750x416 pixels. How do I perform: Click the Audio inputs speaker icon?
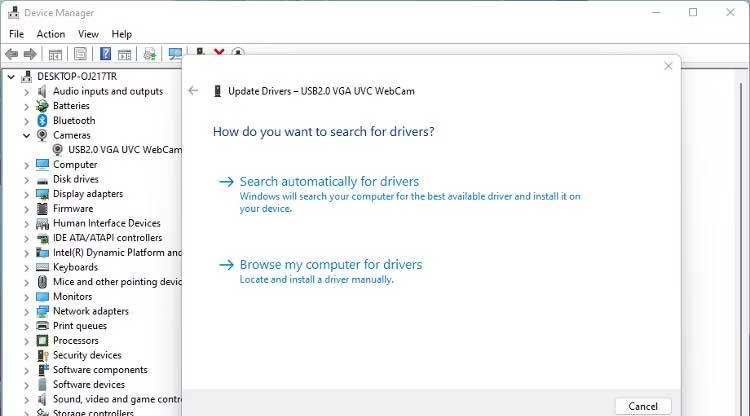42,91
